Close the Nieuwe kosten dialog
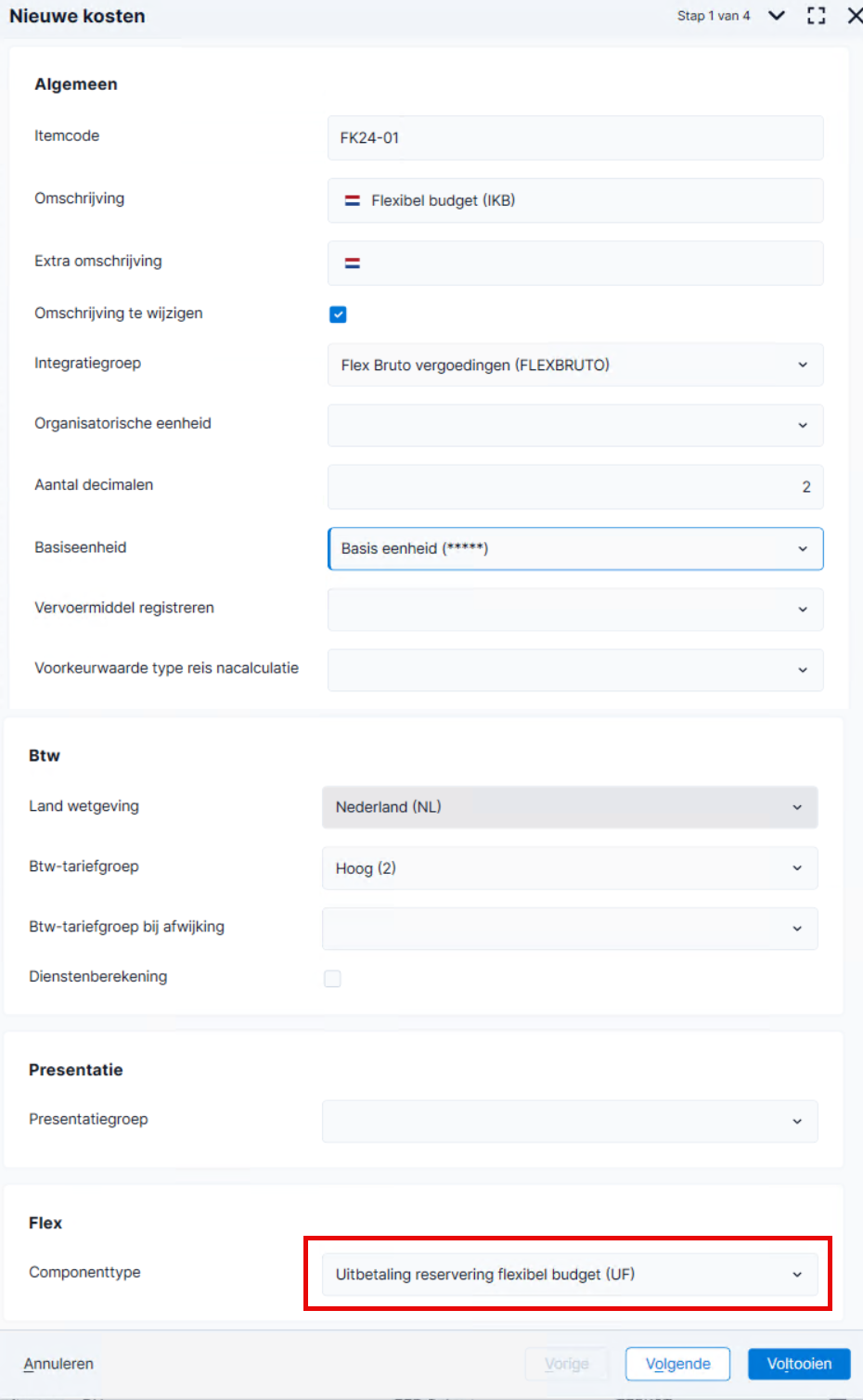Image resolution: width=863 pixels, height=1400 pixels. point(855,16)
